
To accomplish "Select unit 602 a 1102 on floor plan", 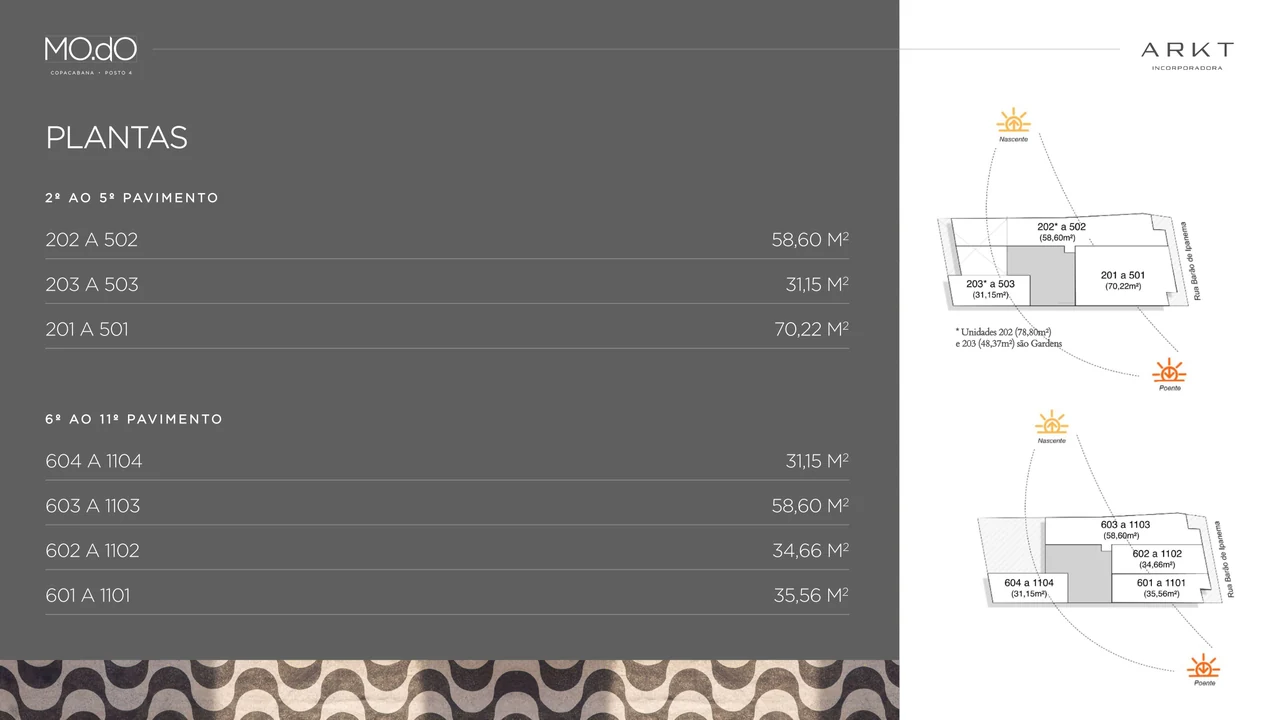I will pos(1156,559).
